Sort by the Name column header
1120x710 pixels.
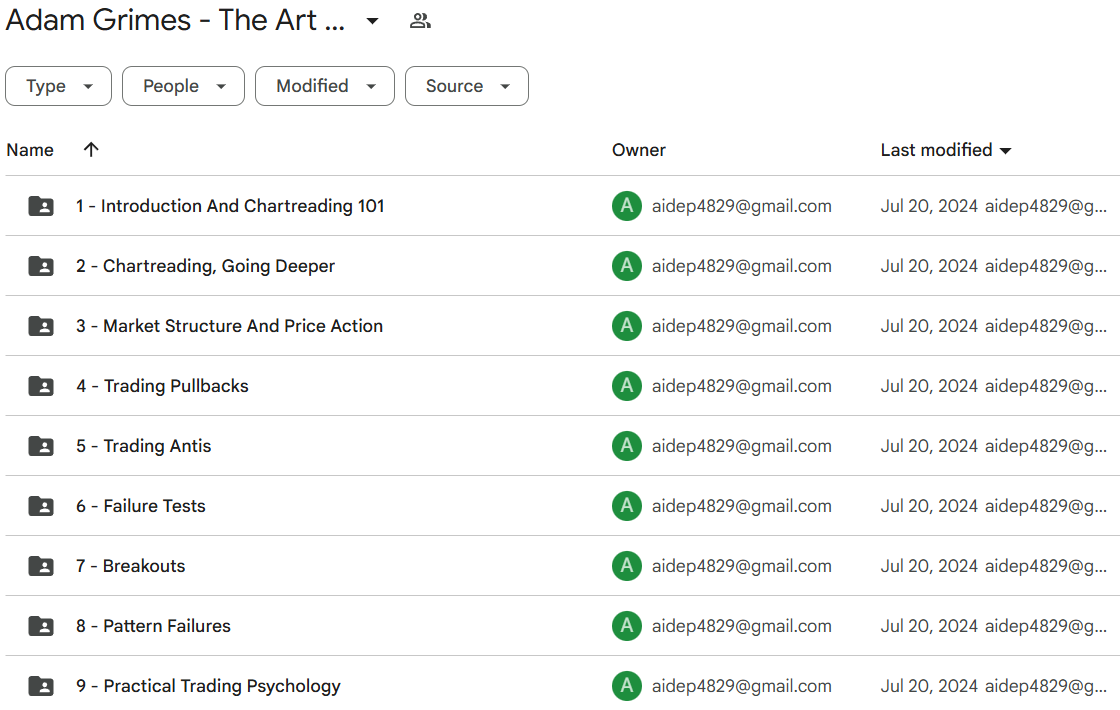point(30,150)
